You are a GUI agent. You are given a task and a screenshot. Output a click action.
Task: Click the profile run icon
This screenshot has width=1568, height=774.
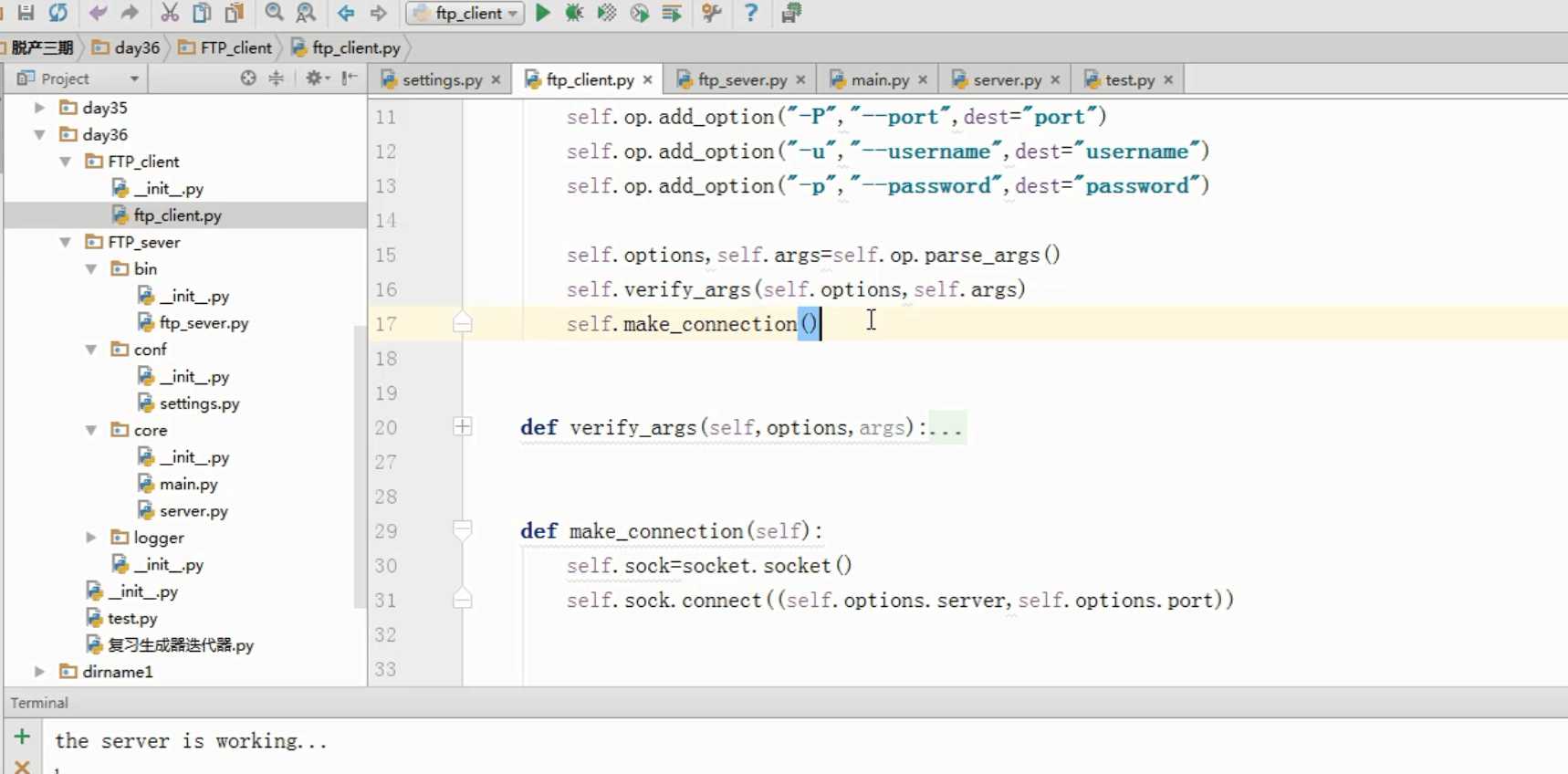click(640, 13)
